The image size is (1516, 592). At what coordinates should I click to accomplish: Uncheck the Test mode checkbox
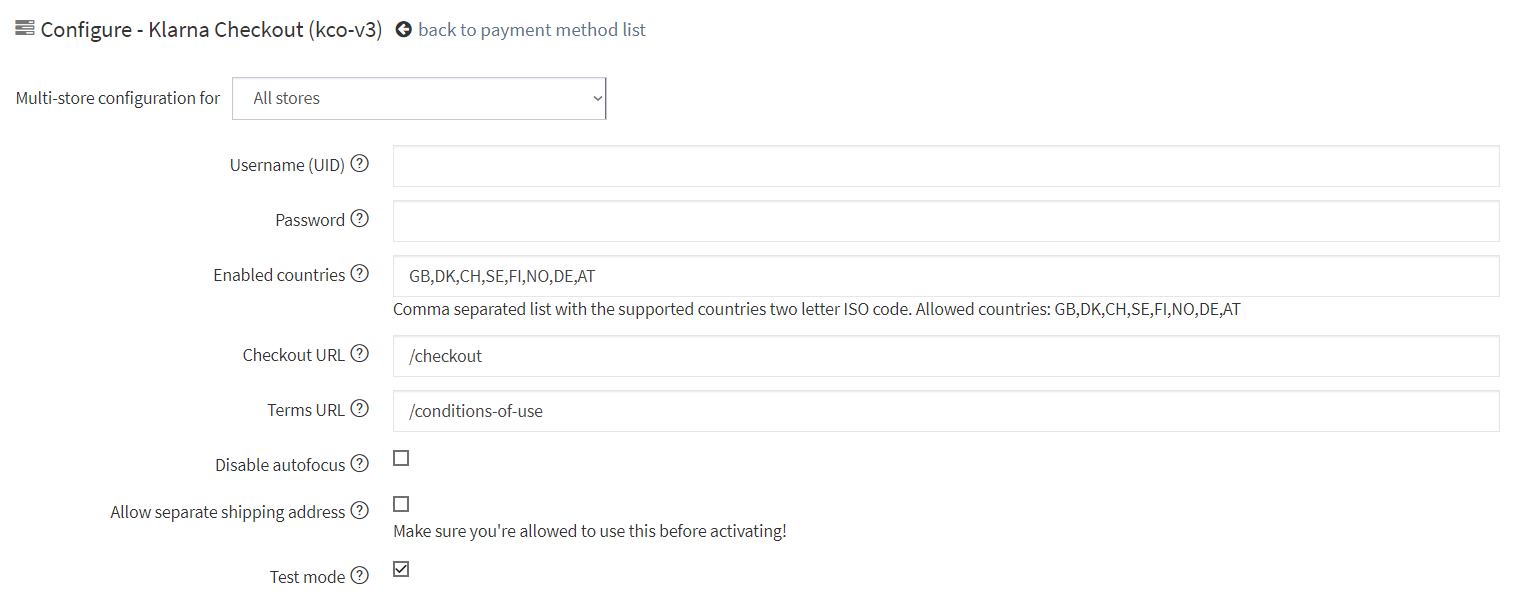401,569
